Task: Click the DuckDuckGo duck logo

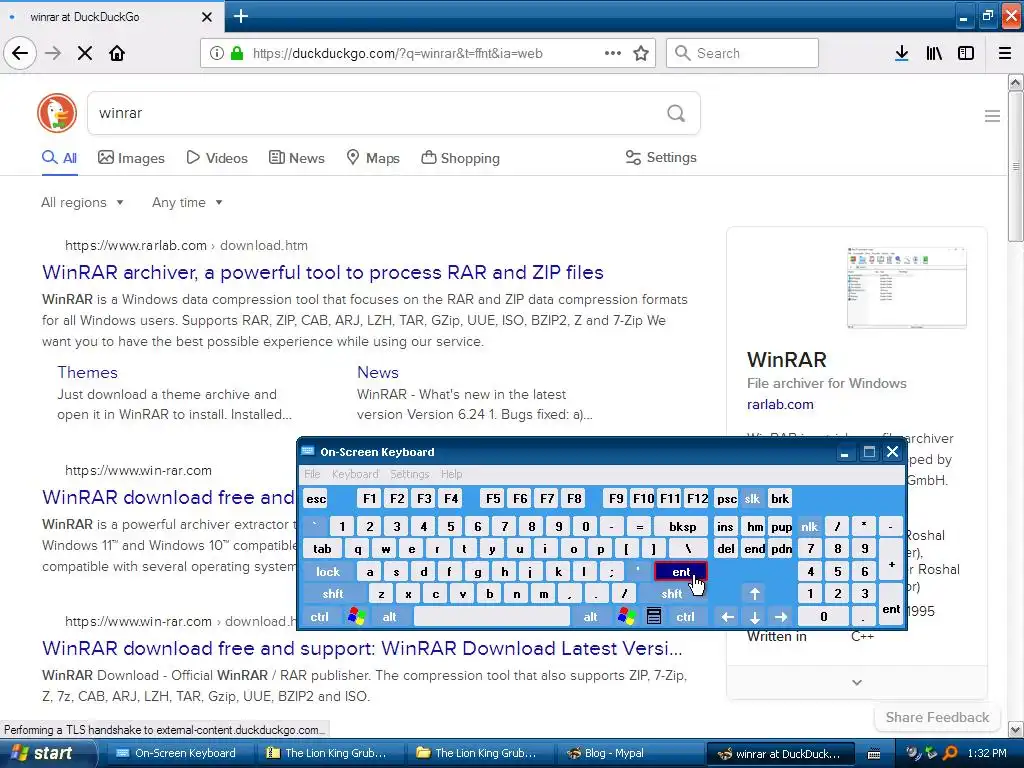Action: 57,113
